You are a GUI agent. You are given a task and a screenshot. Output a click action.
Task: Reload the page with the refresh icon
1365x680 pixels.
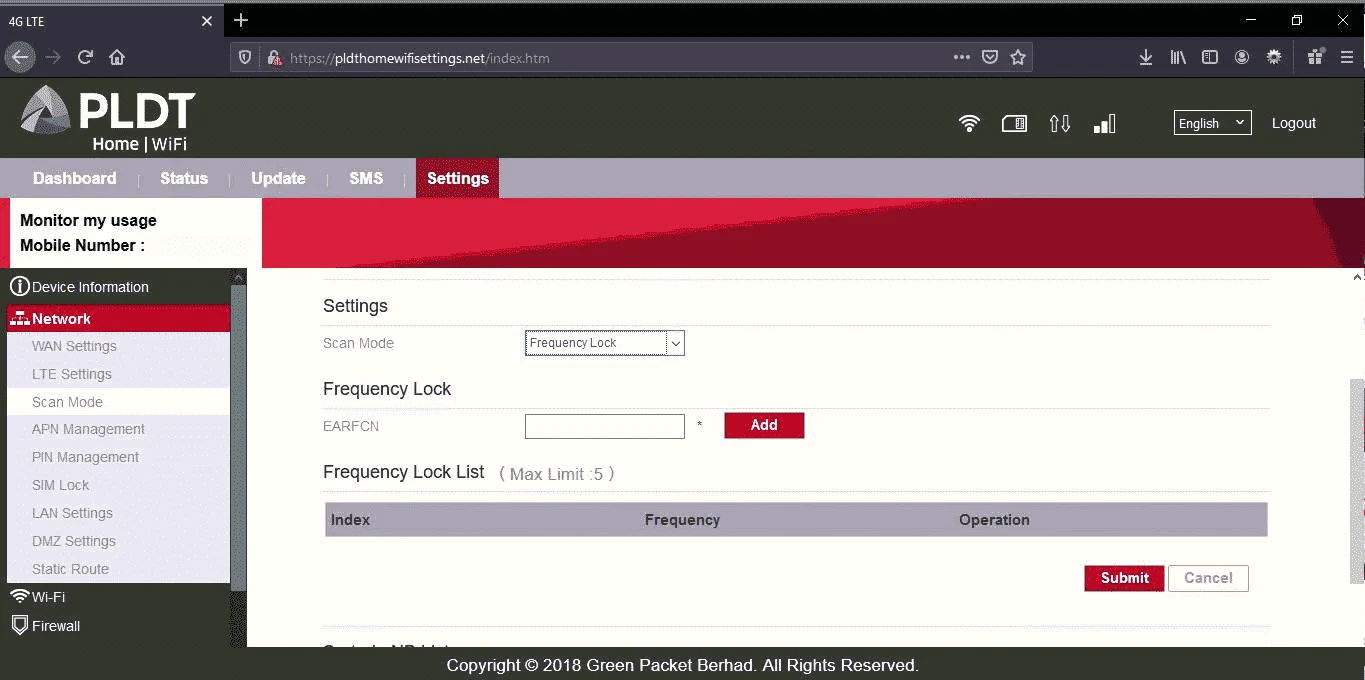(85, 58)
